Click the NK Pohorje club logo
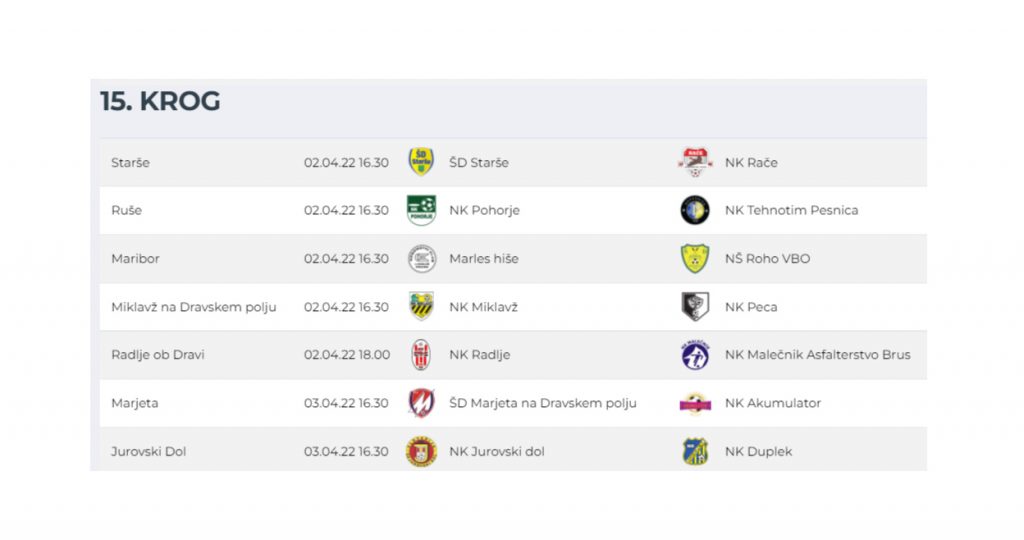Screen dimensions: 1024x540 click(421, 210)
